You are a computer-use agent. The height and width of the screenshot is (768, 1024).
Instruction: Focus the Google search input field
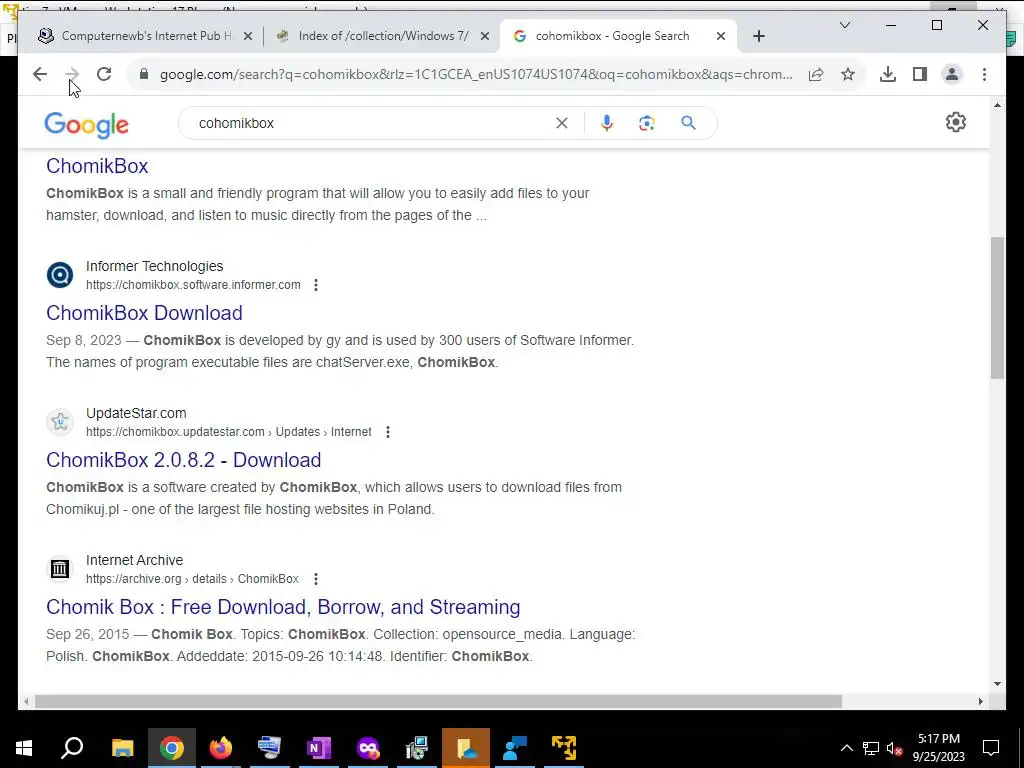tap(372, 123)
